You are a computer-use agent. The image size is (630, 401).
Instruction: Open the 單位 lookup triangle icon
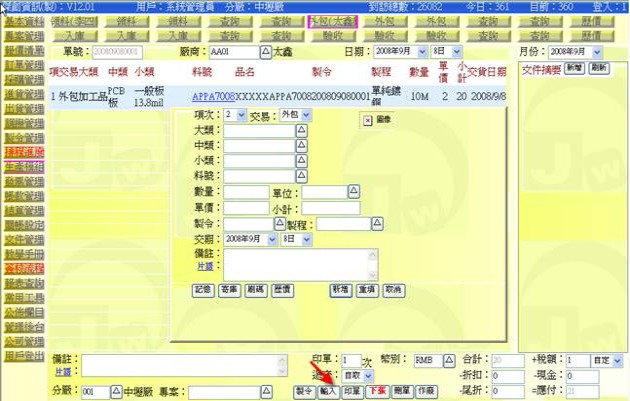point(352,192)
